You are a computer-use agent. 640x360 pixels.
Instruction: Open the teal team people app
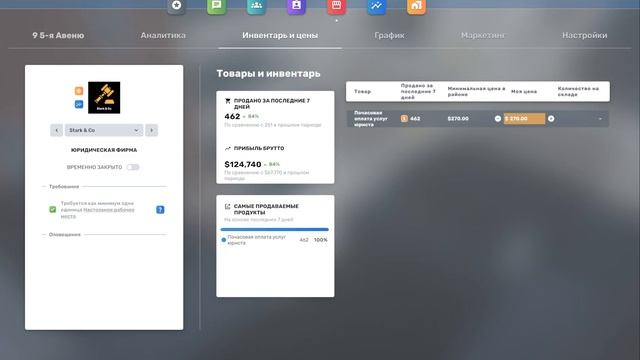pyautogui.click(x=256, y=6)
